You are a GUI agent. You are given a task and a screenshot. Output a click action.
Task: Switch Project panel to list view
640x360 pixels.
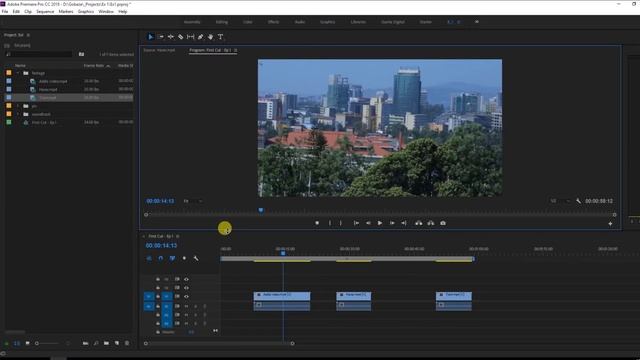click(x=17, y=343)
